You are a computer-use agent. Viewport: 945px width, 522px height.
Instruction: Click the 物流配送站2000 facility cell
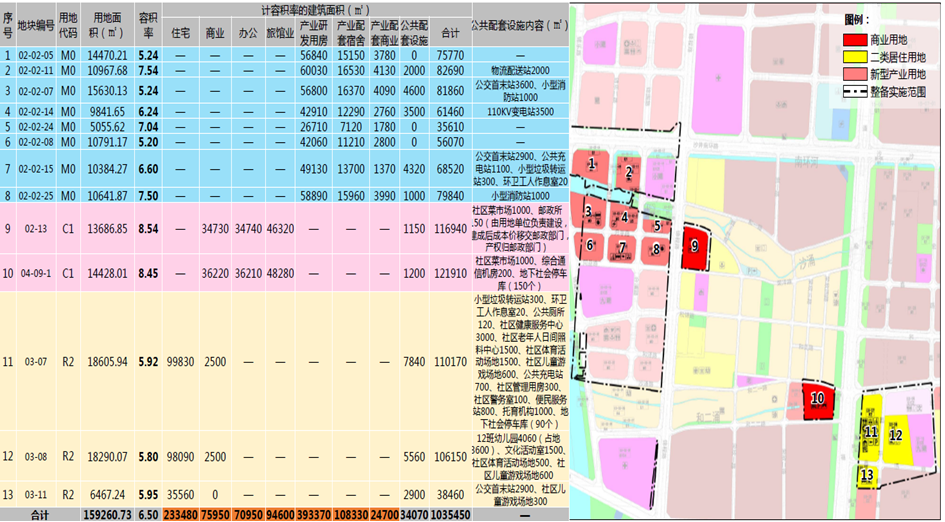tap(520, 71)
